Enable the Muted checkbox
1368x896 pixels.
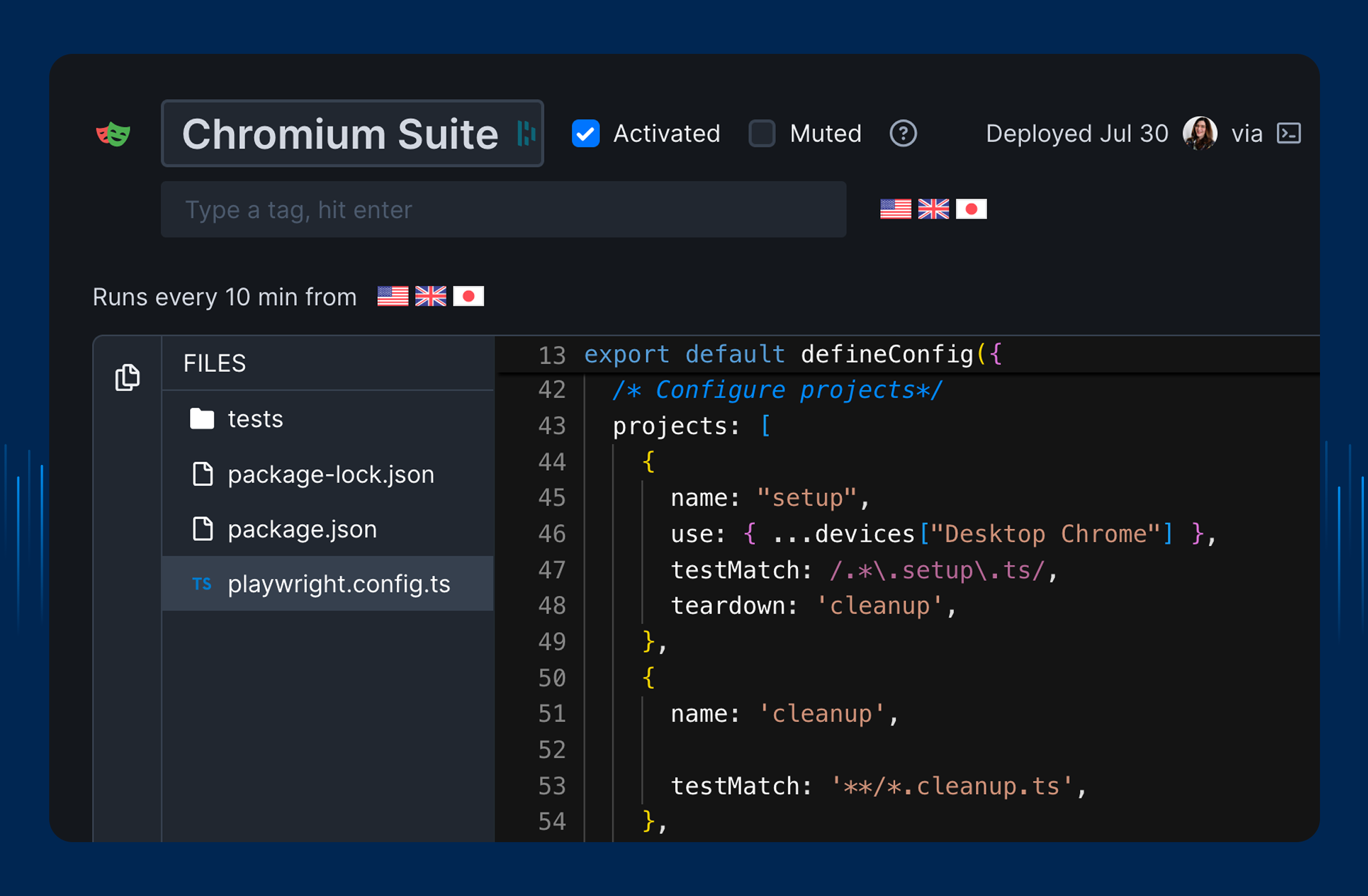coord(761,134)
